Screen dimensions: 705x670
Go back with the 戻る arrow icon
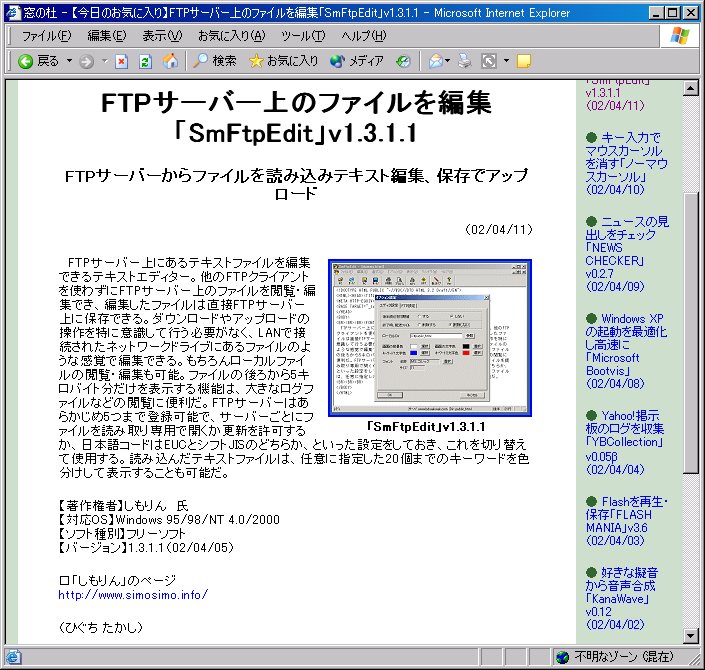point(26,61)
